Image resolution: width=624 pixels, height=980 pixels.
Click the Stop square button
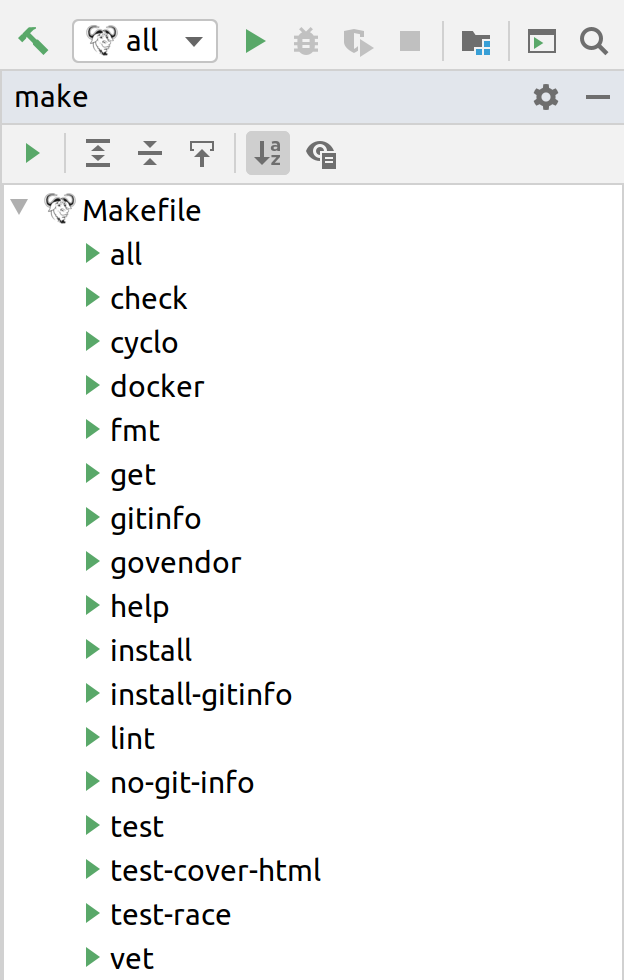(x=409, y=41)
